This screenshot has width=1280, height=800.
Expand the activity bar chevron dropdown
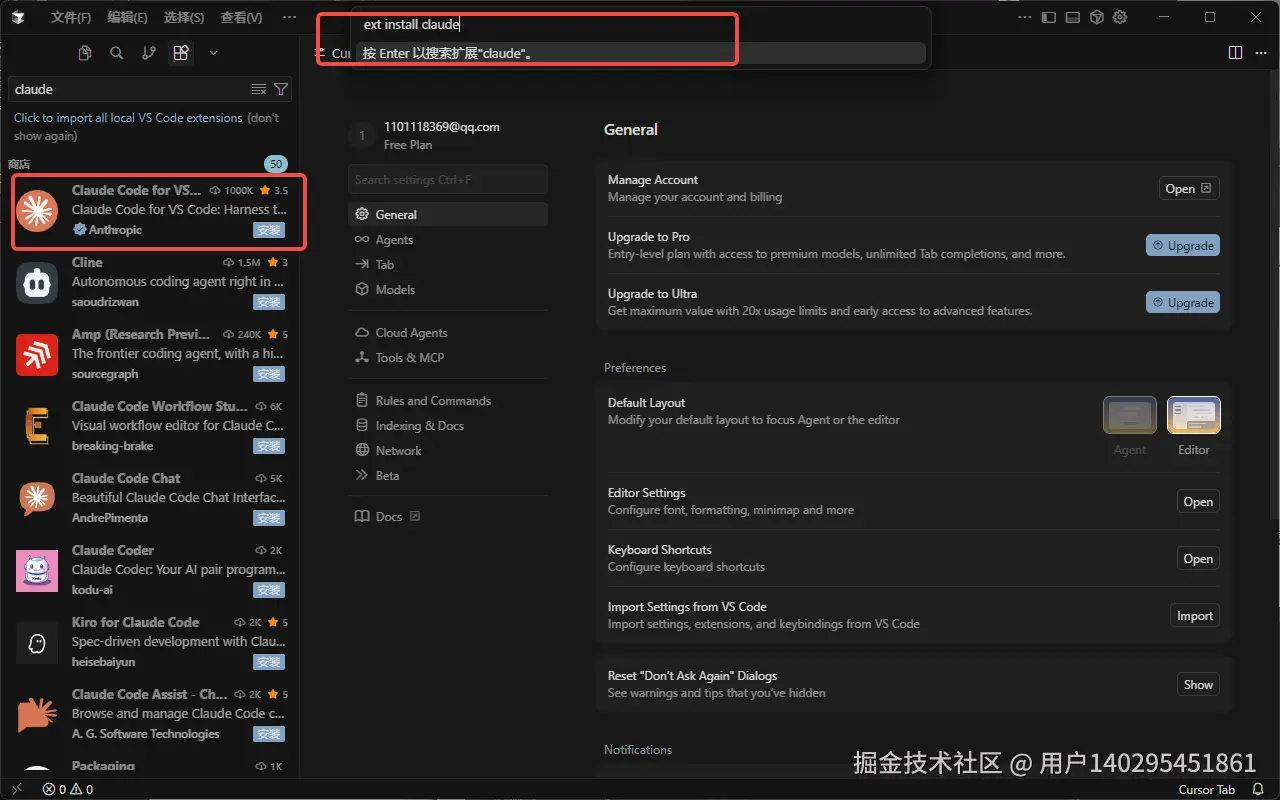[x=213, y=53]
